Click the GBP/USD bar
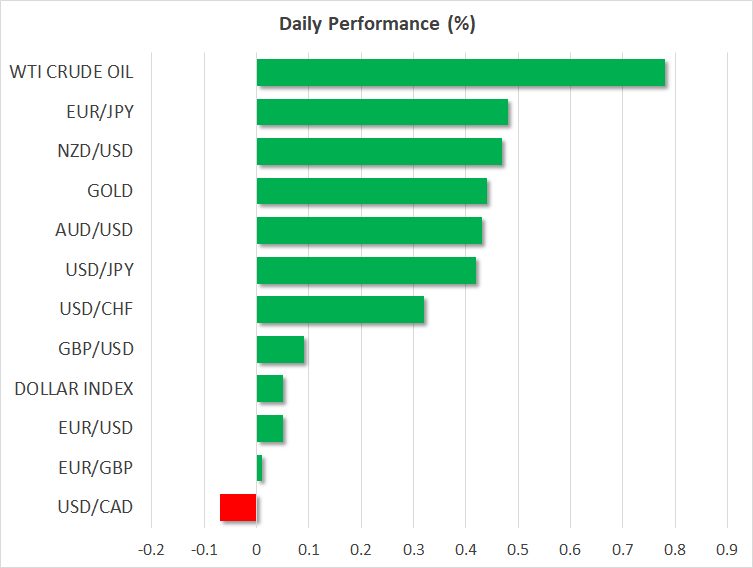This screenshot has height=568, width=753. 280,350
